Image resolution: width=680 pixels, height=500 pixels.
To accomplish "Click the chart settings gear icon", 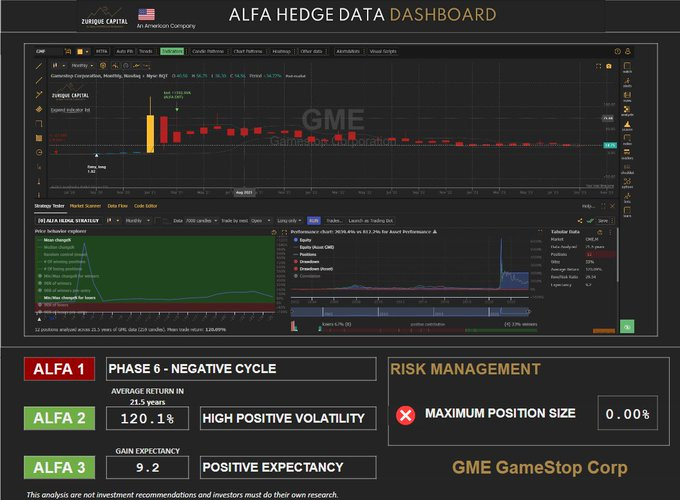I will point(103,65).
